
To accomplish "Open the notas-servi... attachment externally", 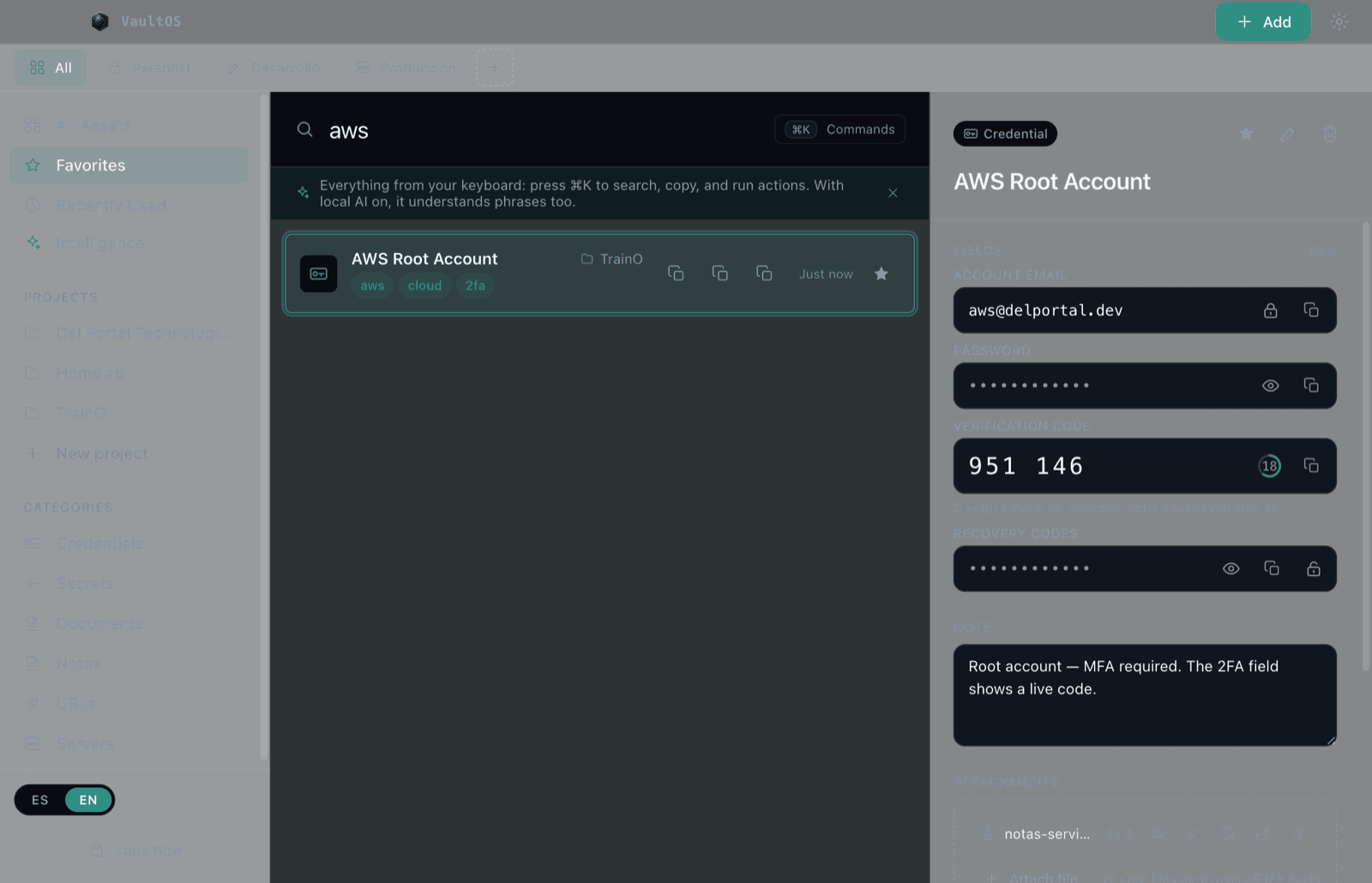I will [1262, 833].
